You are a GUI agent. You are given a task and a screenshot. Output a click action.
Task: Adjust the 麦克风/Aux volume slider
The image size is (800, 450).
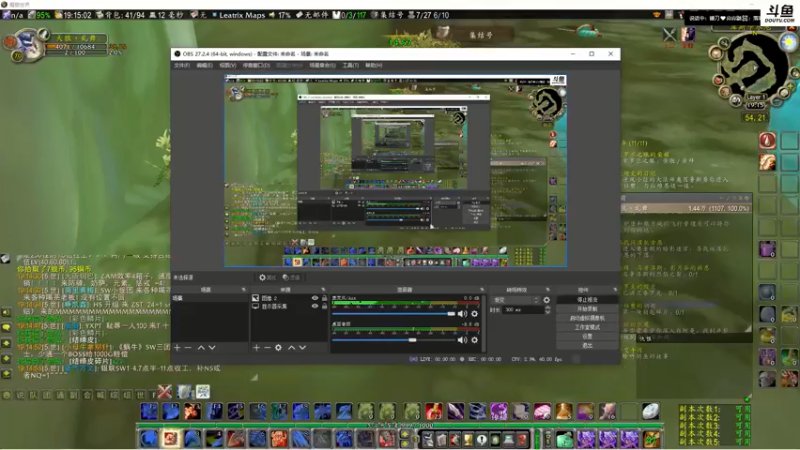[x=393, y=314]
